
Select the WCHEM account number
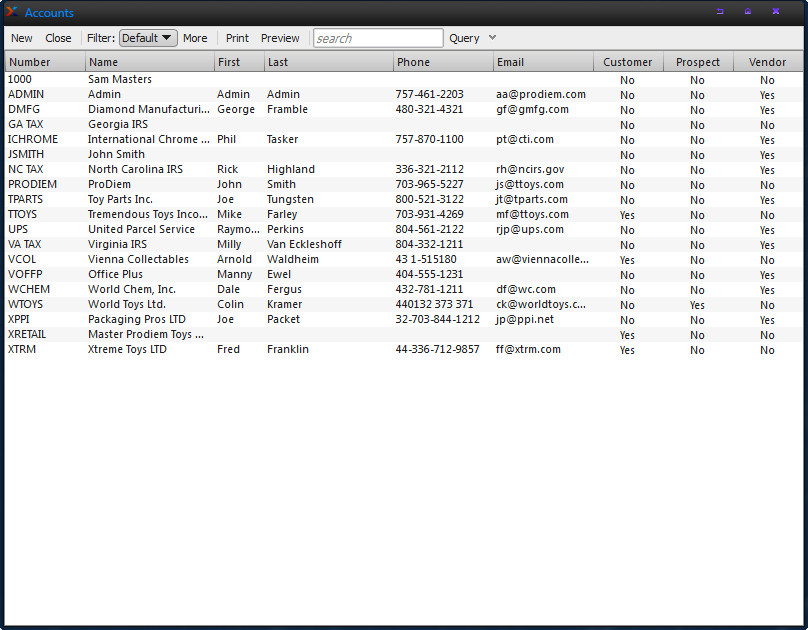click(x=28, y=288)
